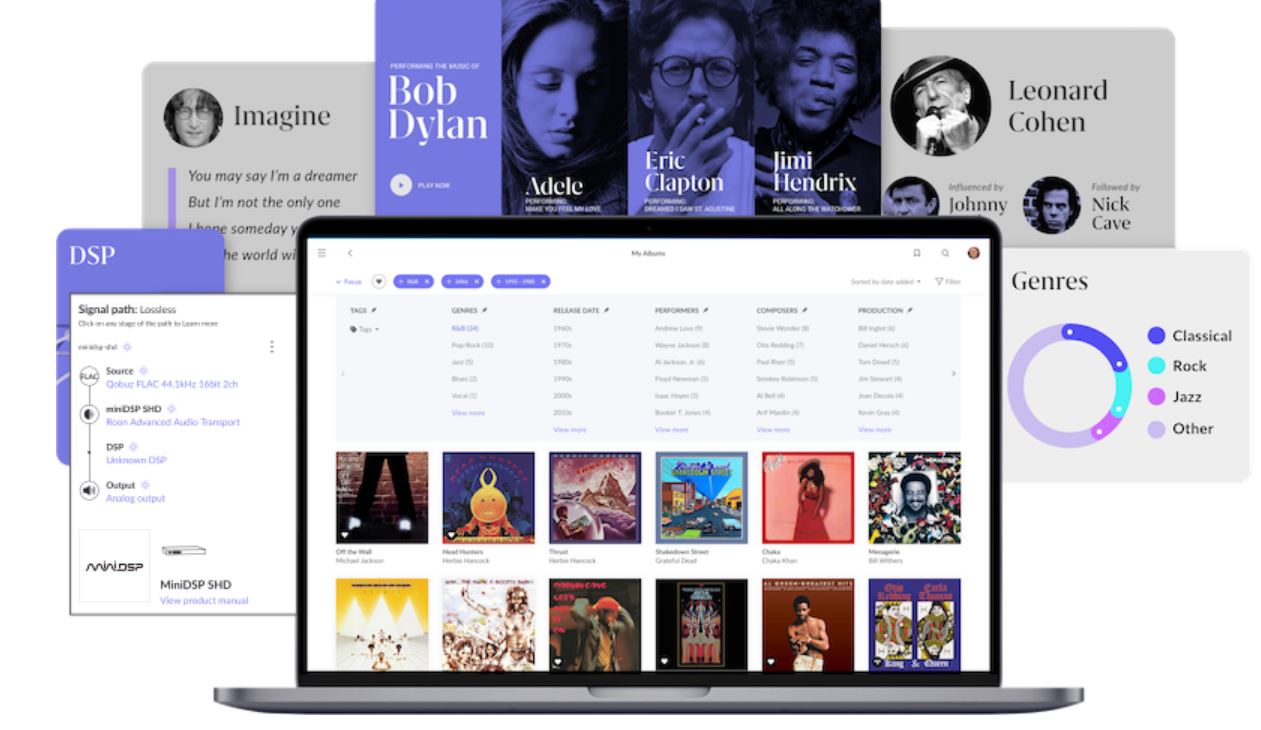The width and height of the screenshot is (1261, 730).
Task: Open the Shakedown Street album cover
Action: click(701, 497)
